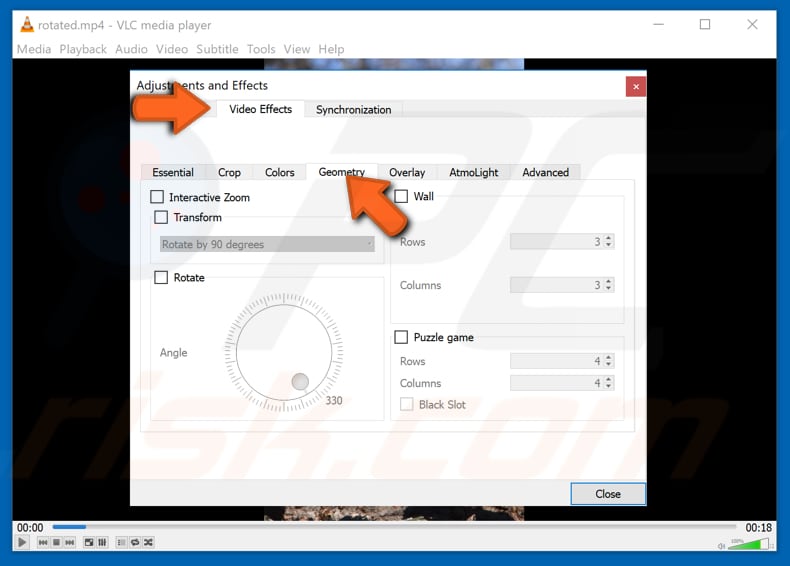
Task: Open the Help menu
Action: pos(331,49)
